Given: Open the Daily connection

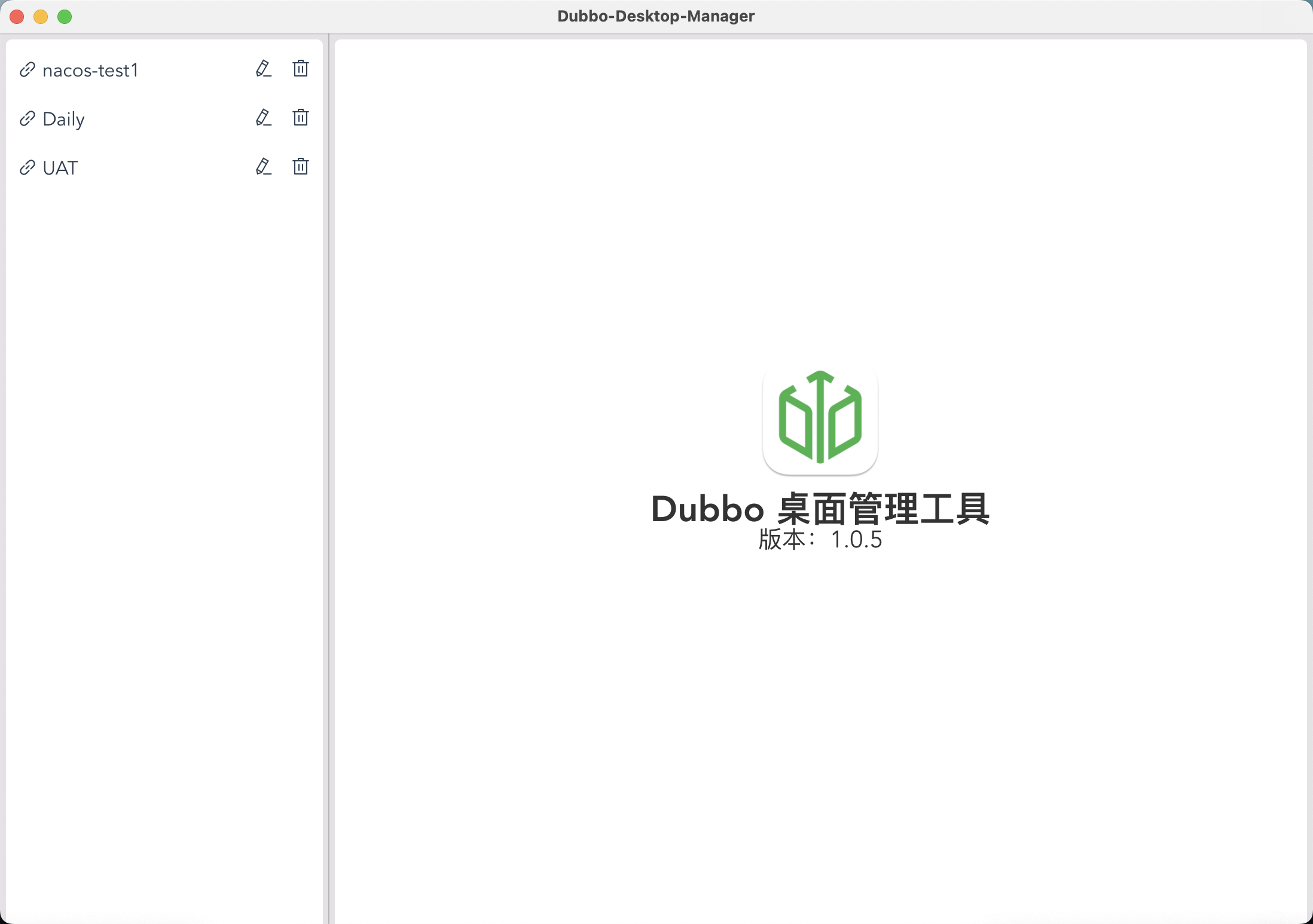Looking at the screenshot, I should click(x=63, y=120).
